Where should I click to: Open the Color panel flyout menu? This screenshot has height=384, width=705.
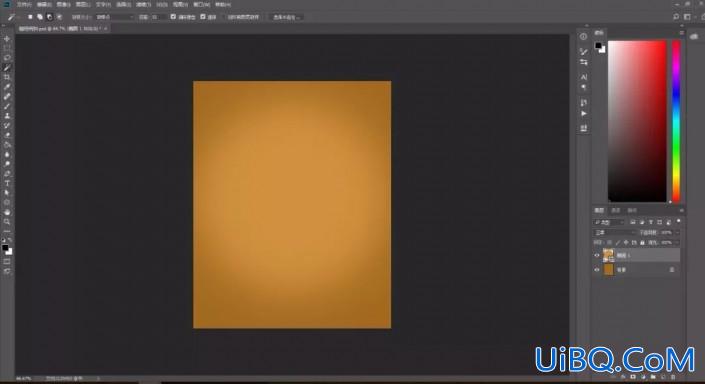click(682, 33)
